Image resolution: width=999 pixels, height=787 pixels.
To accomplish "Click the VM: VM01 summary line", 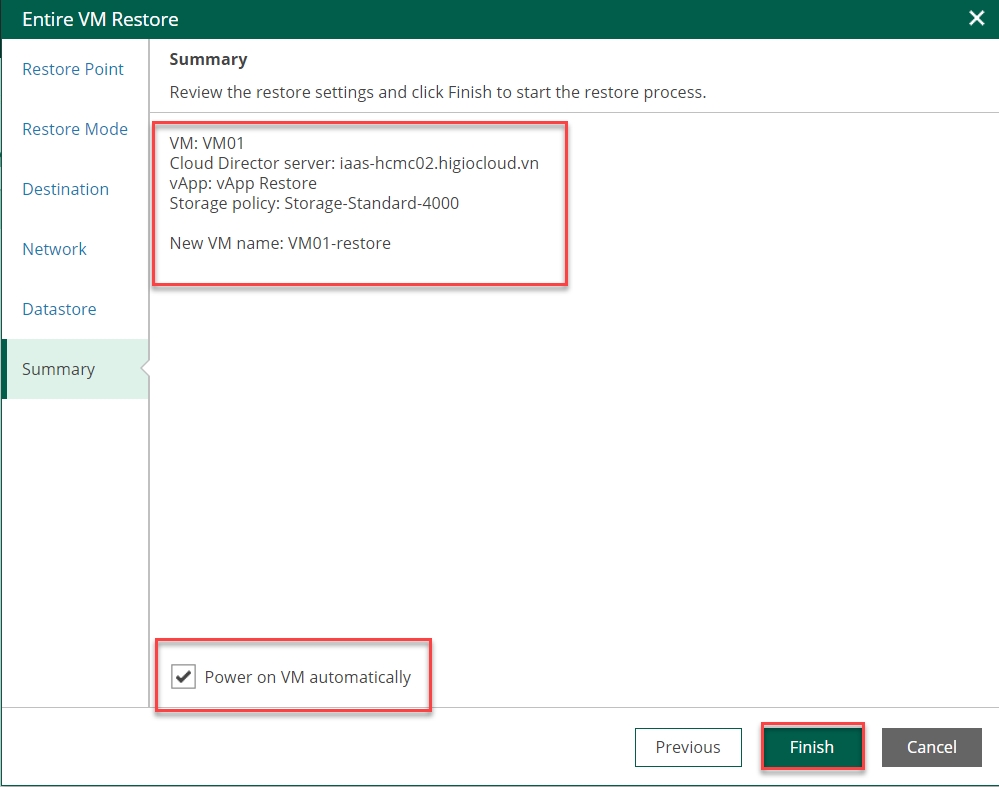I will [x=206, y=144].
